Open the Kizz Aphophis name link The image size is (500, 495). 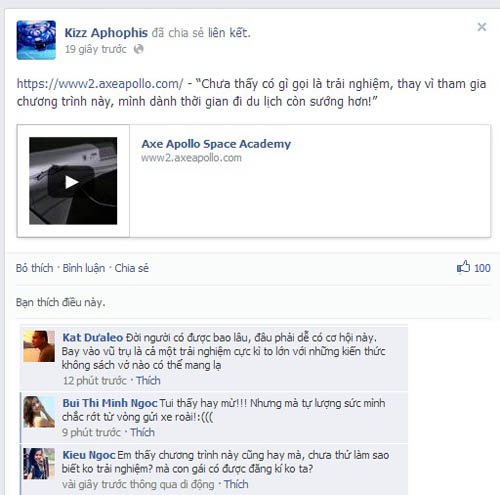click(x=106, y=33)
